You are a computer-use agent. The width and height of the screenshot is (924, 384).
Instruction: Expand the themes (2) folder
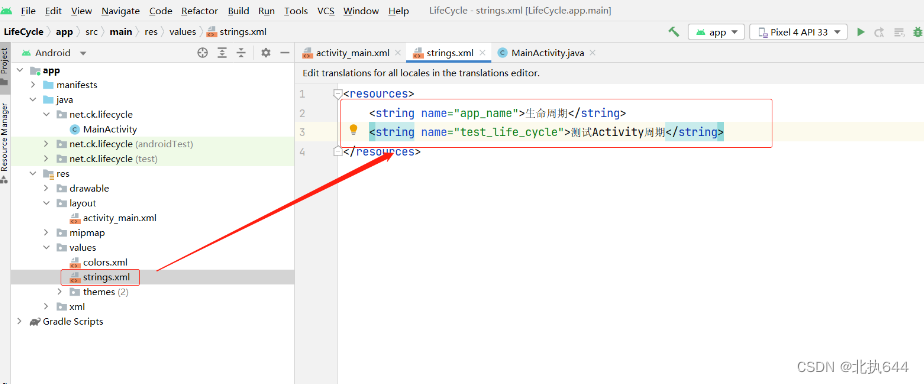(x=59, y=292)
